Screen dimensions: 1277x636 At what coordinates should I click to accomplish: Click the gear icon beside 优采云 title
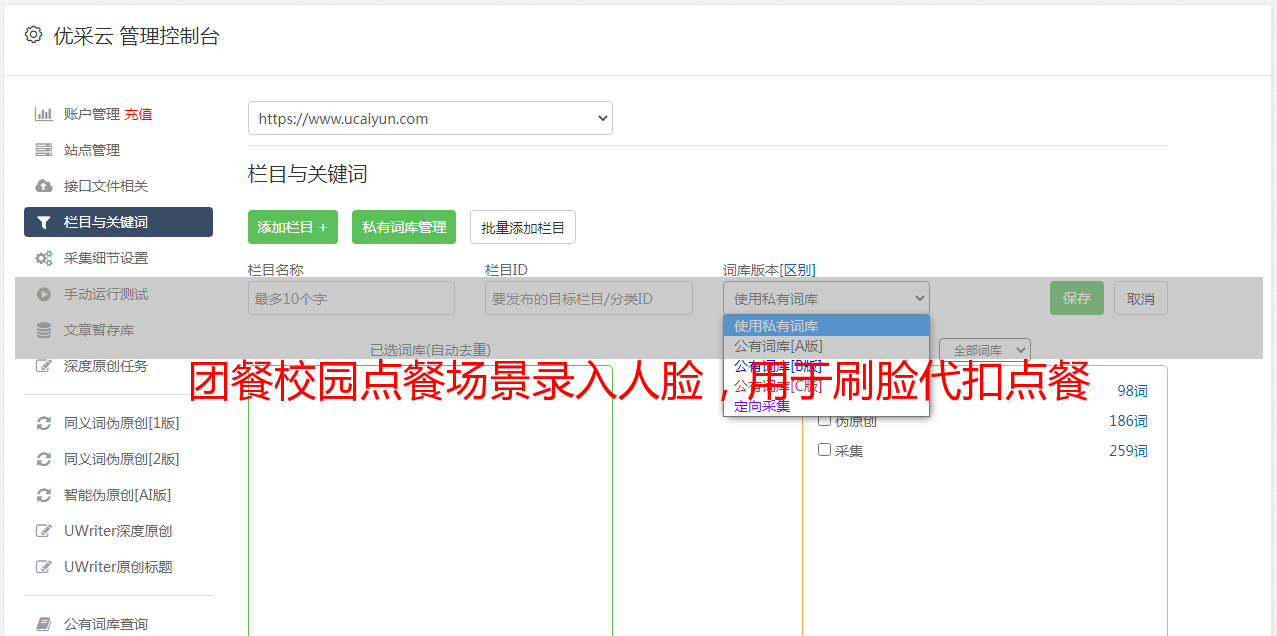tap(33, 35)
